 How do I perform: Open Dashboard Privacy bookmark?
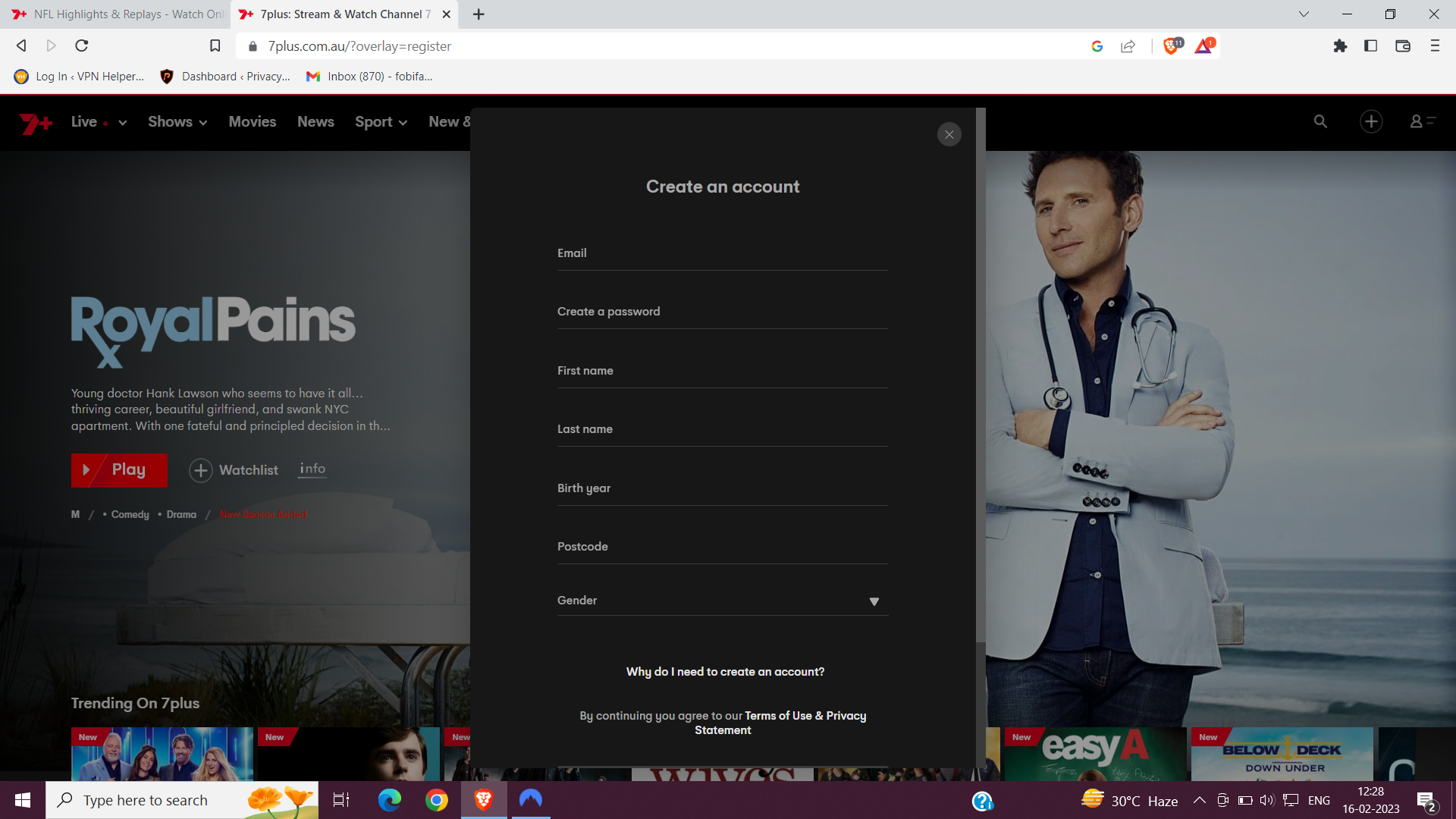point(225,77)
